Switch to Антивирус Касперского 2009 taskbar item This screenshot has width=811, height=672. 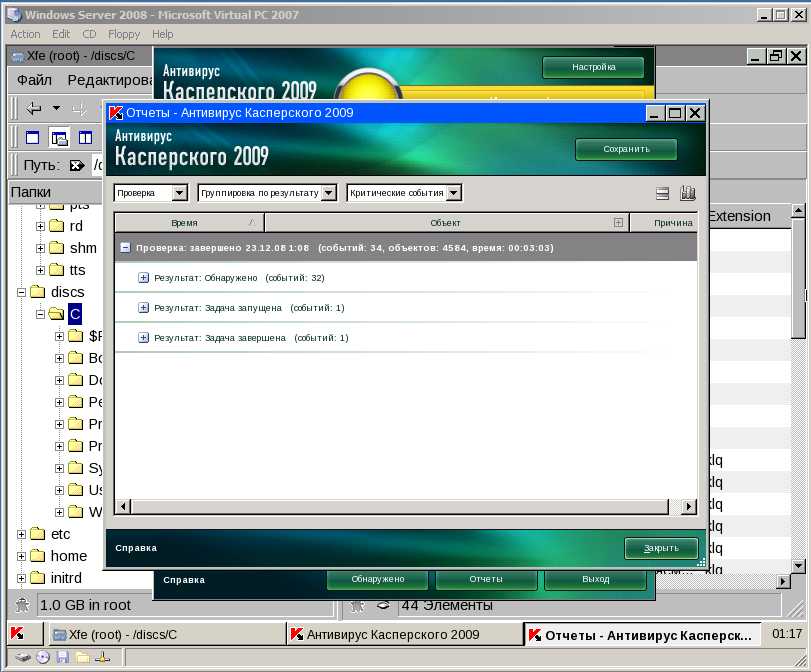pos(404,634)
